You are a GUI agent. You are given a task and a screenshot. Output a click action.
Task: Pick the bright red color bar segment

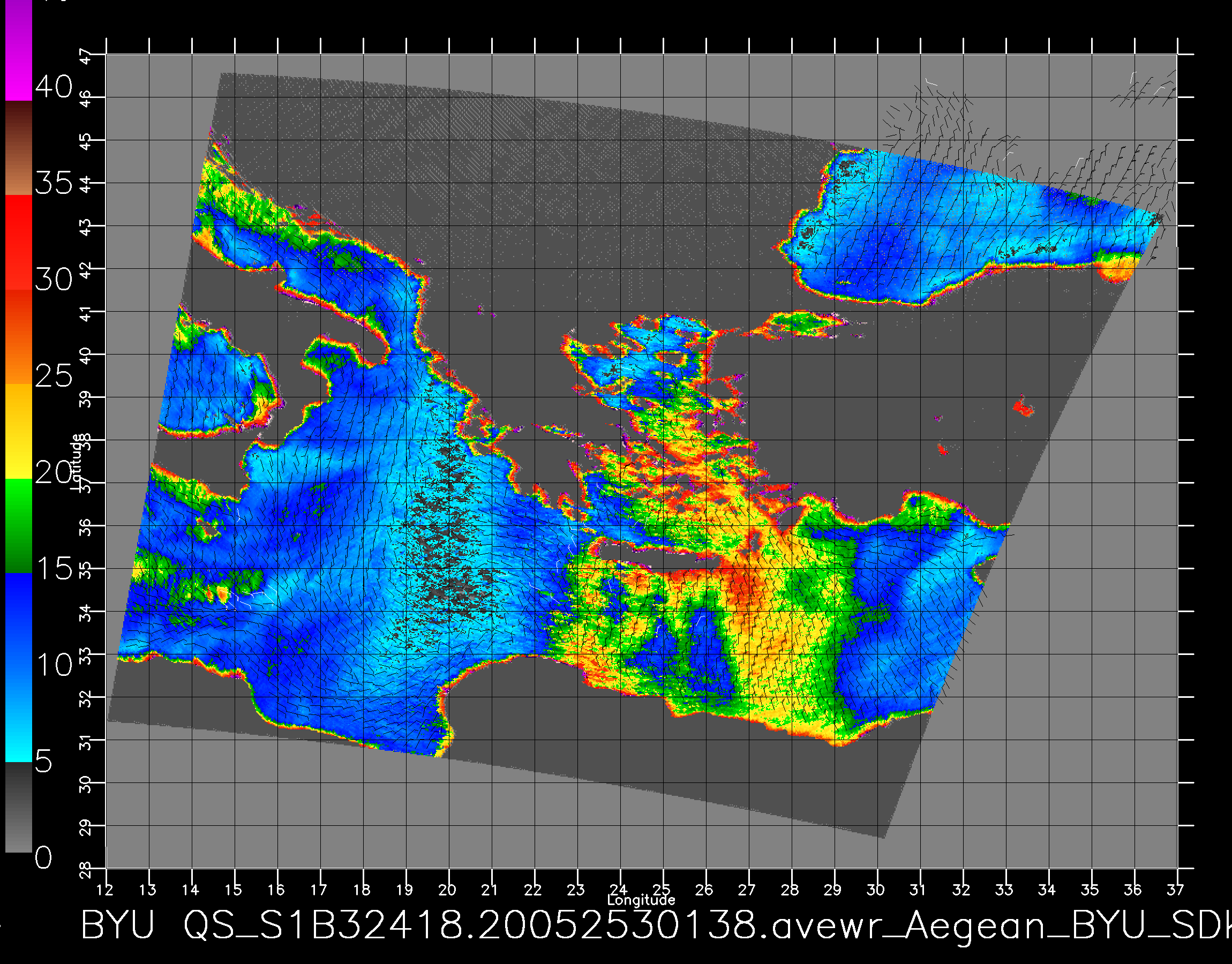tap(19, 243)
